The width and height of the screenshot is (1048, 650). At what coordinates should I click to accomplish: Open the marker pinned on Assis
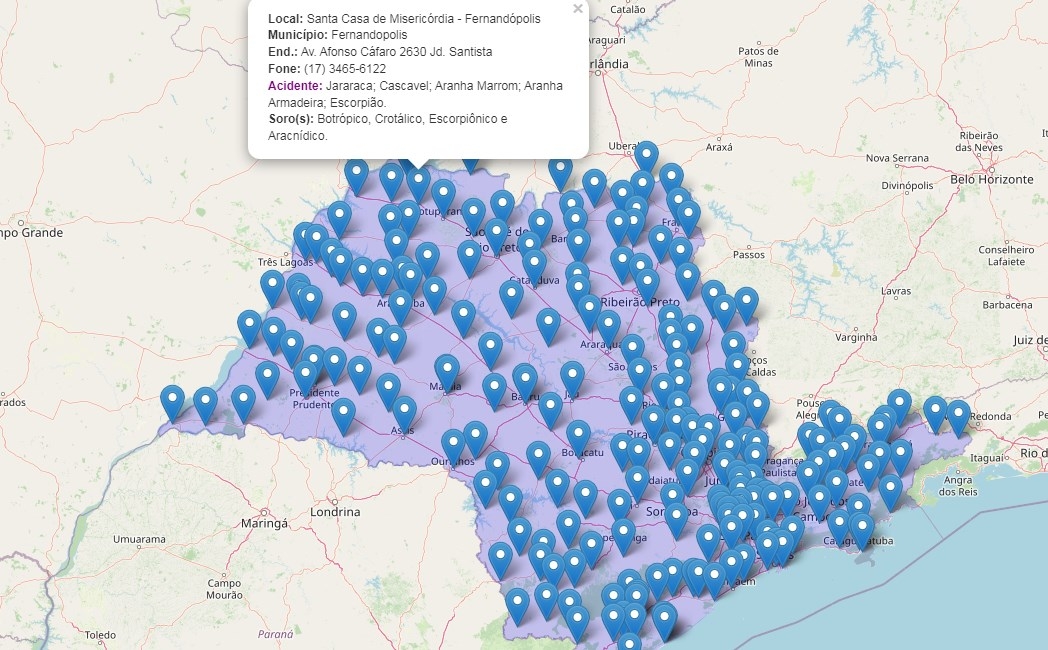[x=404, y=411]
